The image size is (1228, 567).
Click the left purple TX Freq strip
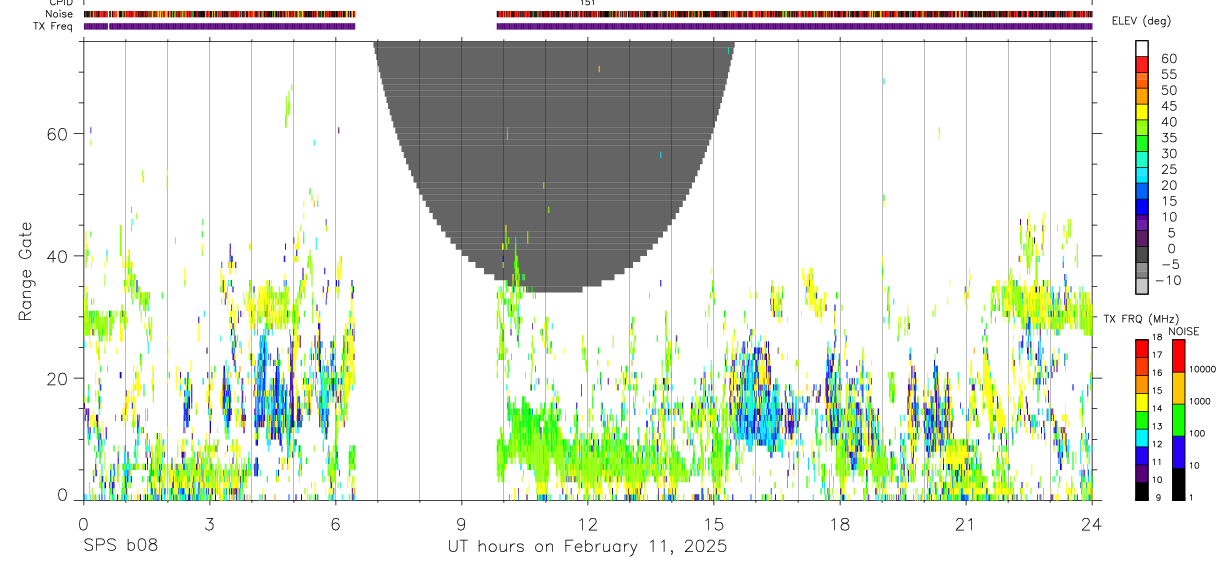(x=219, y=26)
